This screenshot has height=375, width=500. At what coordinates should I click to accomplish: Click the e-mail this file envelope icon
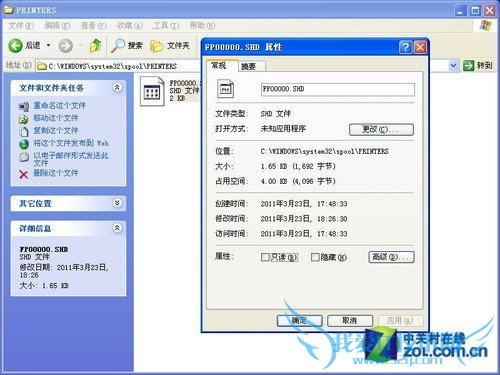point(24,156)
